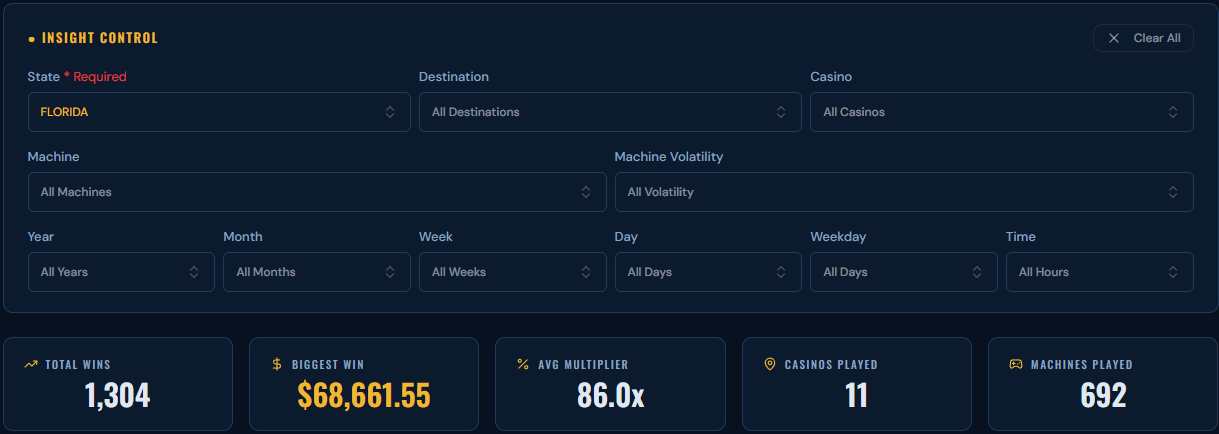
Task: Open the State dropdown showing FLORIDA
Action: tap(219, 112)
